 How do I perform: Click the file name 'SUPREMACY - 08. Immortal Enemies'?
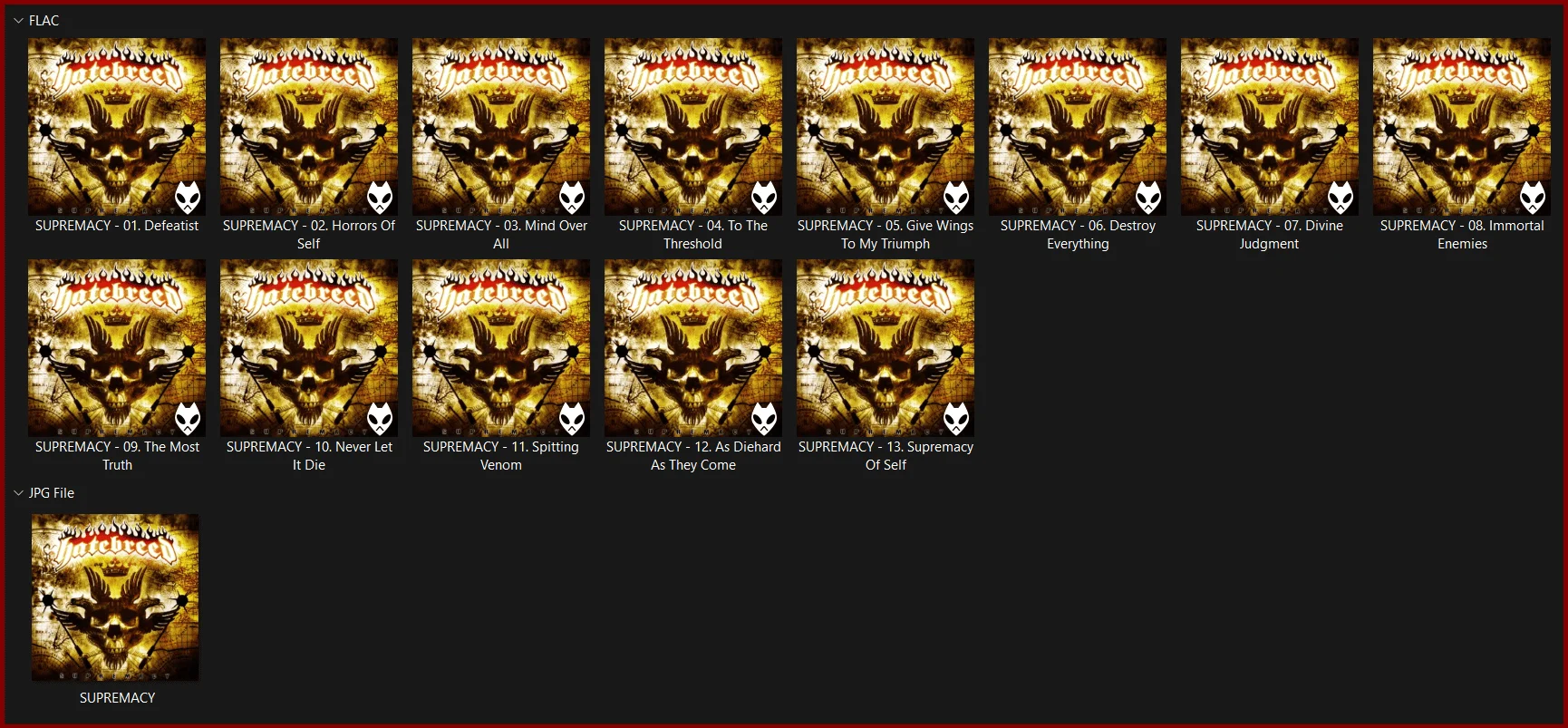pyautogui.click(x=1462, y=235)
